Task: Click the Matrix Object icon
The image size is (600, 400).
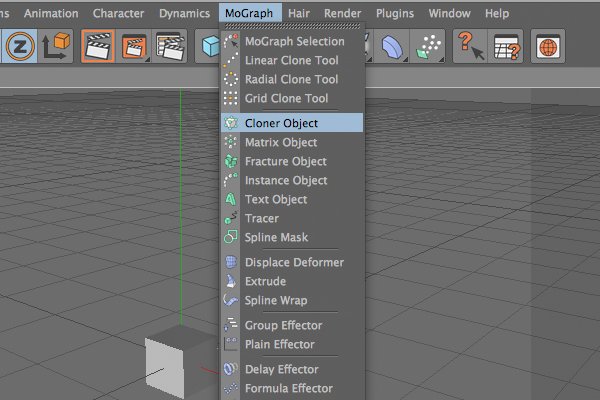Action: coord(231,142)
